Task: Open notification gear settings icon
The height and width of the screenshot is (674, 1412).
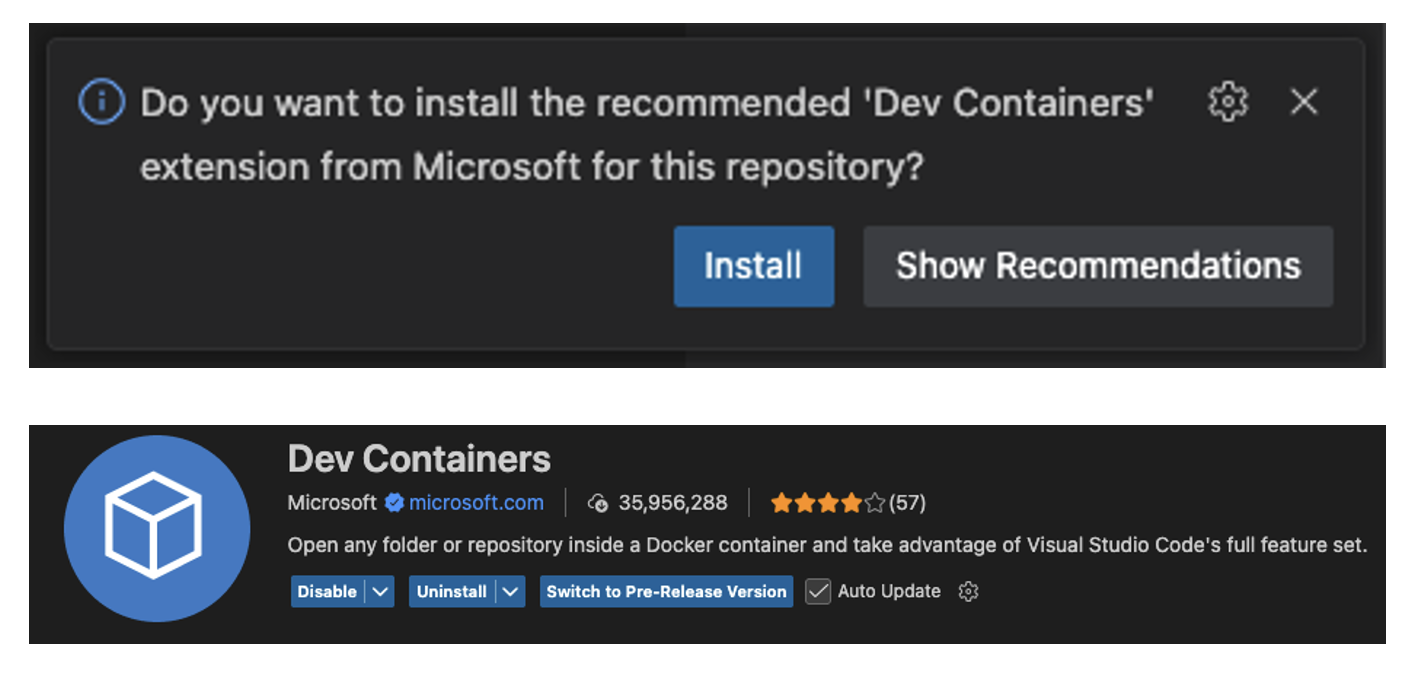Action: [x=1228, y=102]
